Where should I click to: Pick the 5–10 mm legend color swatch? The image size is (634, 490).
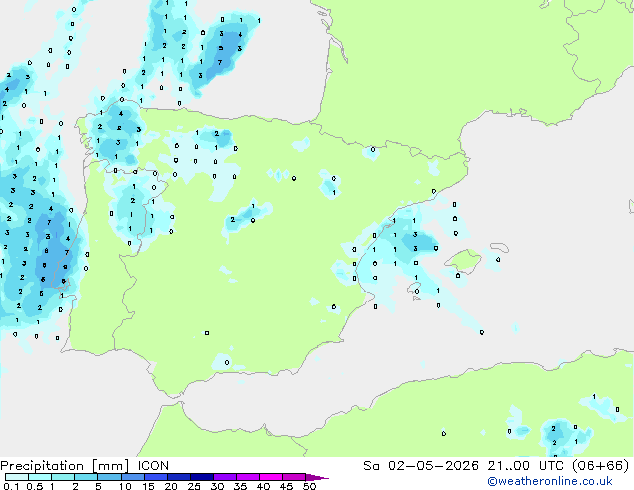[x=109, y=477]
